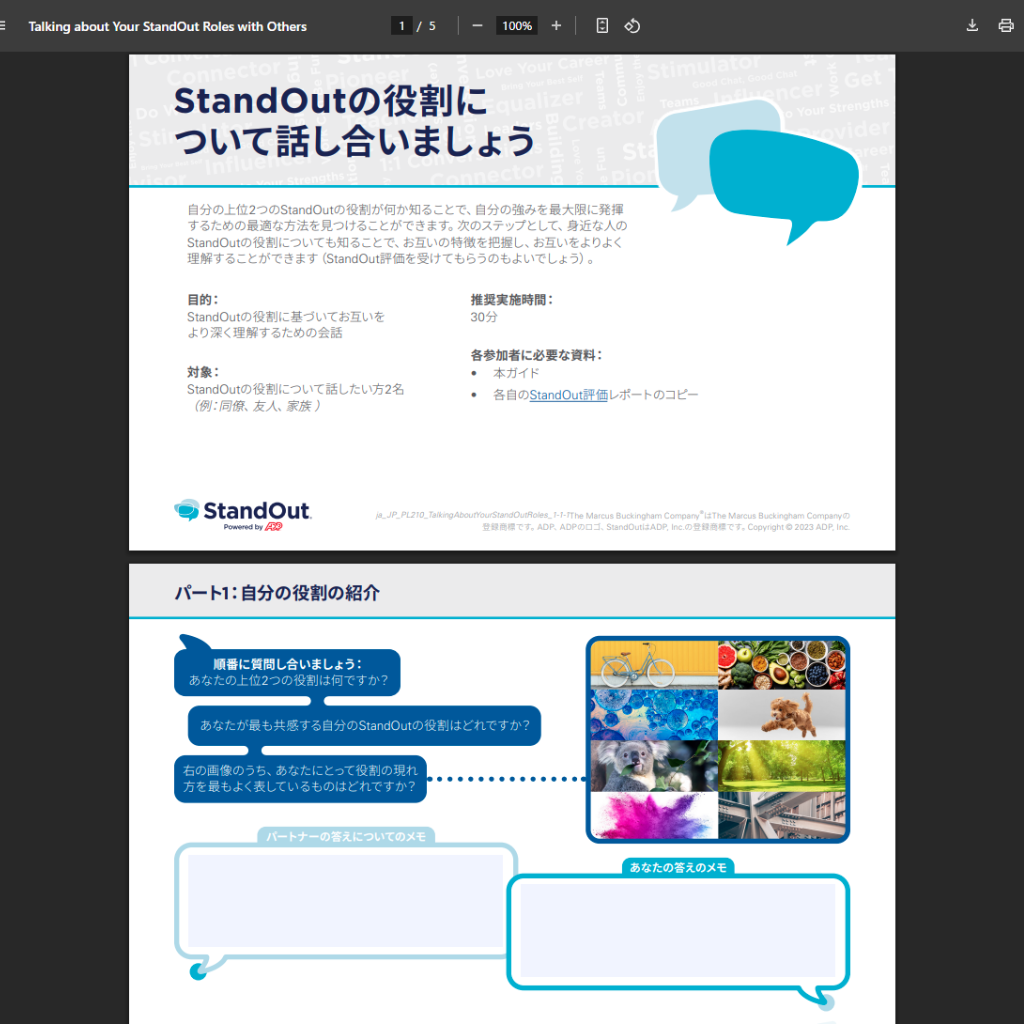The width and height of the screenshot is (1024, 1024).
Task: Click the partner's answer notes field
Action: [x=345, y=901]
